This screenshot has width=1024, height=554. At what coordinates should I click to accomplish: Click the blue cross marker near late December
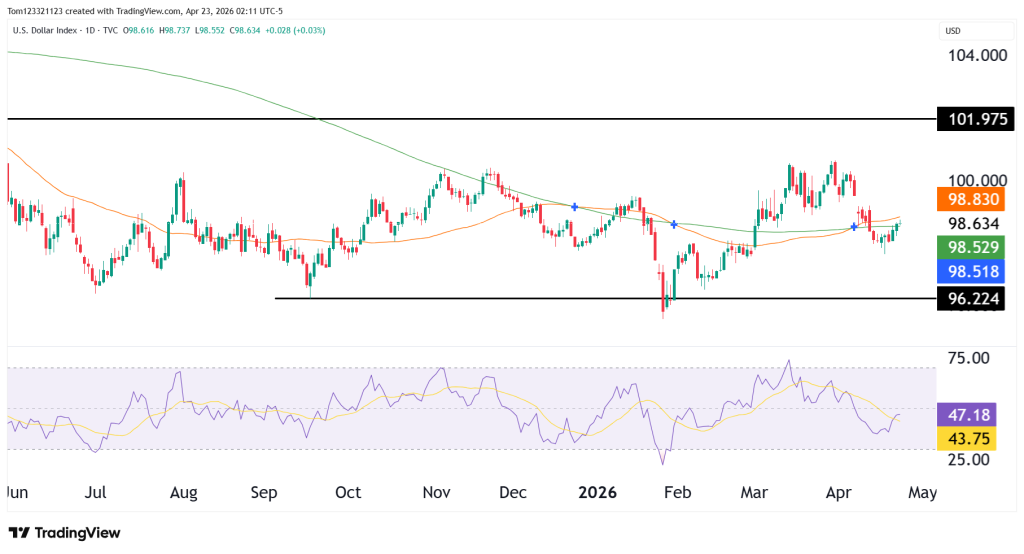click(574, 206)
